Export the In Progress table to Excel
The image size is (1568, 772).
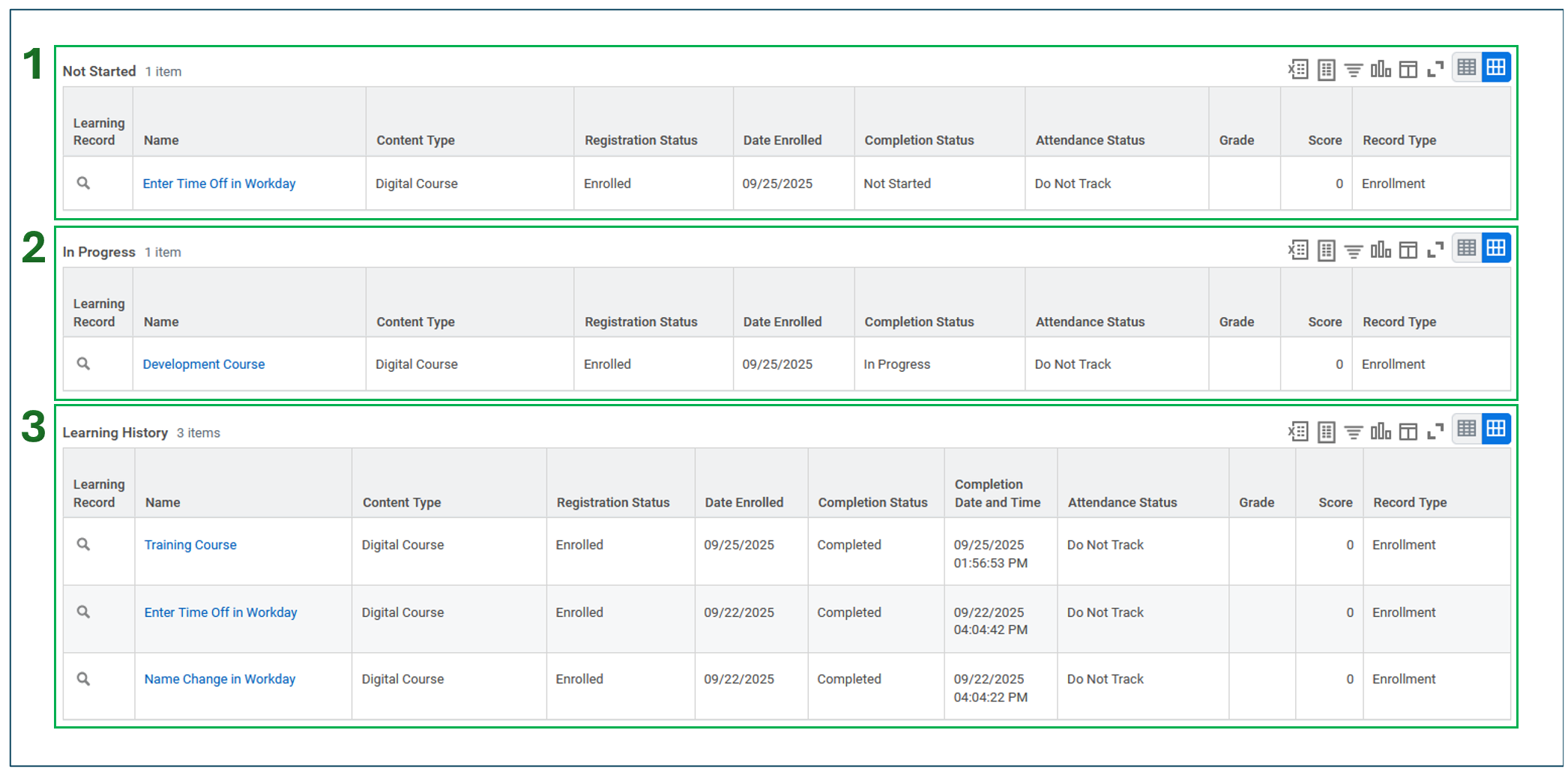pos(1298,250)
